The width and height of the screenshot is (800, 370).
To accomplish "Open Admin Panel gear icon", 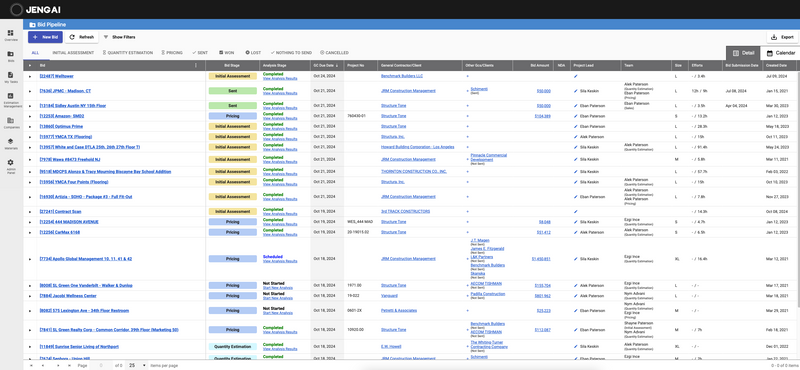I will (x=11, y=162).
